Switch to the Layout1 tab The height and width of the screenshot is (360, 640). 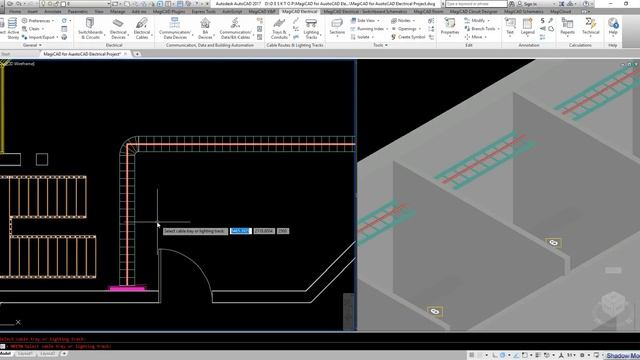pyautogui.click(x=25, y=353)
